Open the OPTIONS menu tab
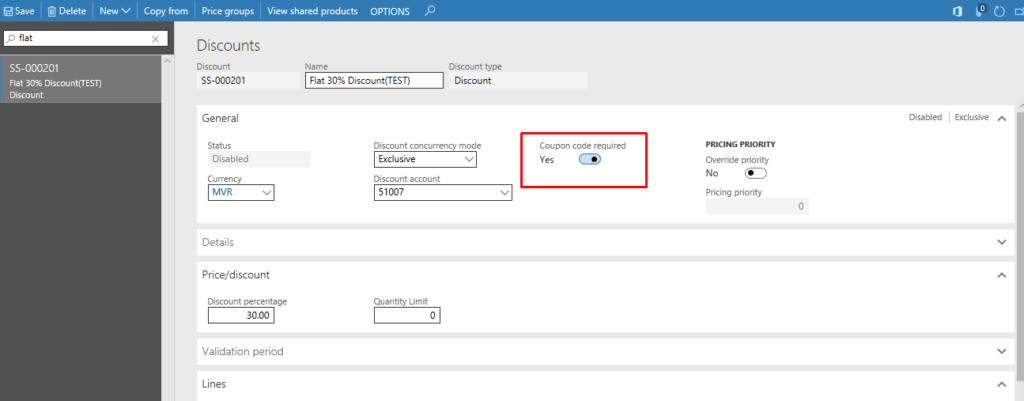The width and height of the screenshot is (1024, 401). pyautogui.click(x=390, y=11)
